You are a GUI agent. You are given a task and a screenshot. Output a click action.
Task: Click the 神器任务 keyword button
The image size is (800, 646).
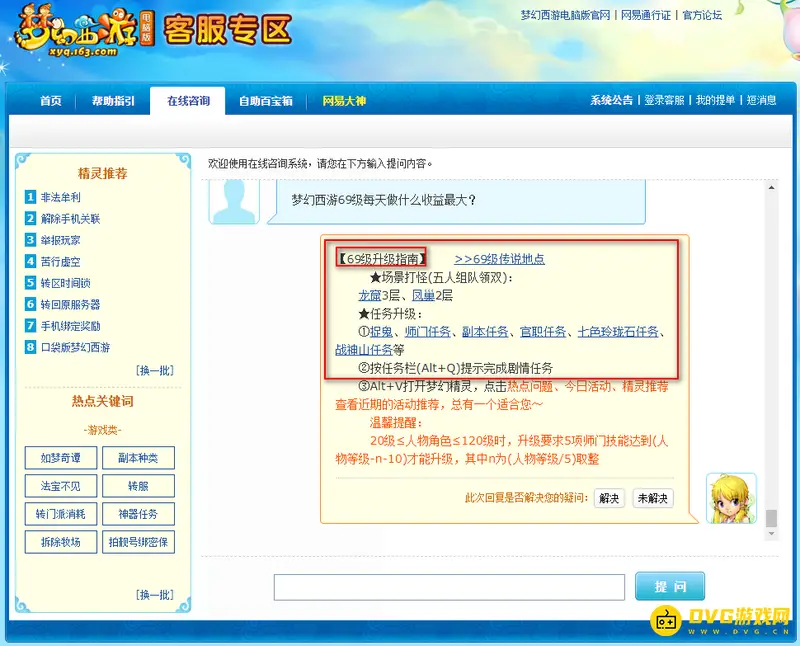[x=138, y=514]
